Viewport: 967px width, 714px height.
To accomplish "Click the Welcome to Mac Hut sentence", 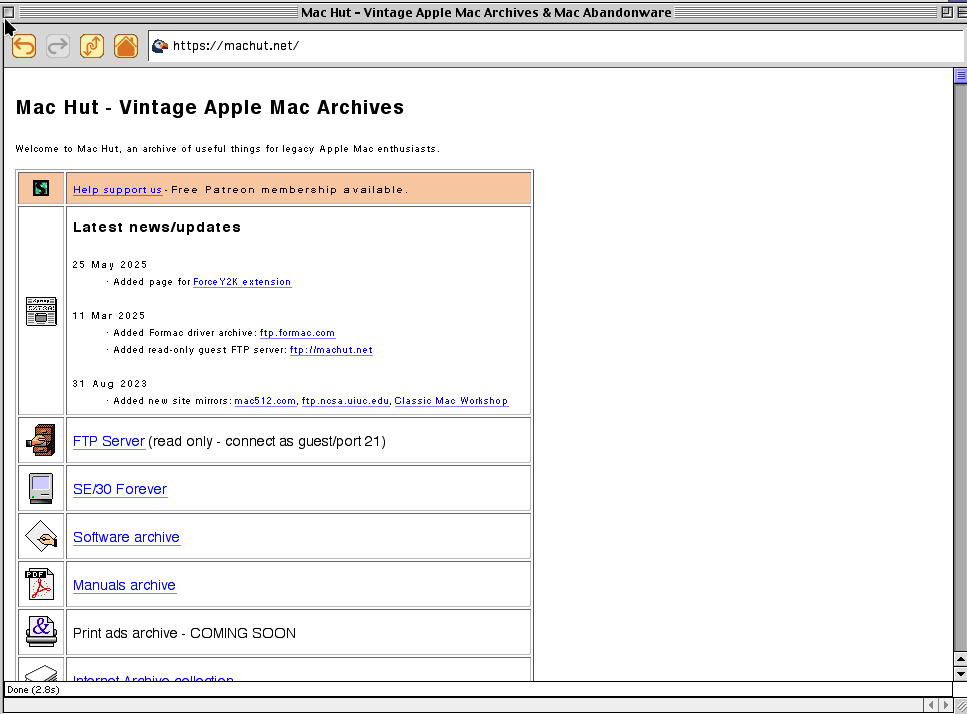I will 228,149.
